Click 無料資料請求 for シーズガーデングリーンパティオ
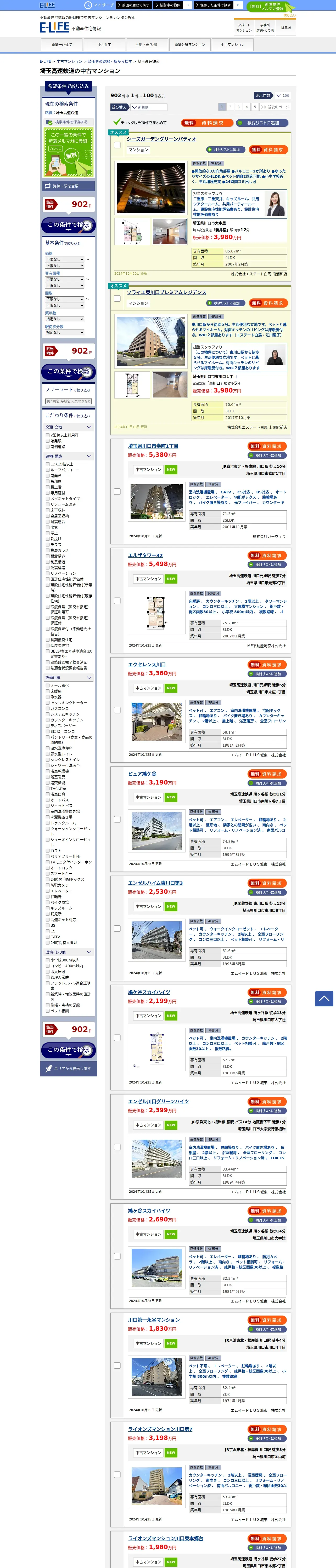This screenshot has height=1568, width=336. 268,150
